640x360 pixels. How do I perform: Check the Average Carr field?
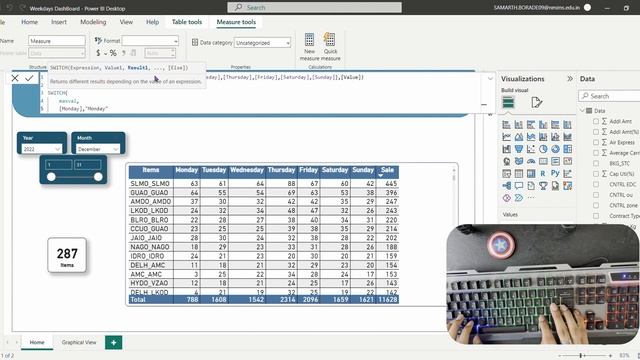point(596,153)
